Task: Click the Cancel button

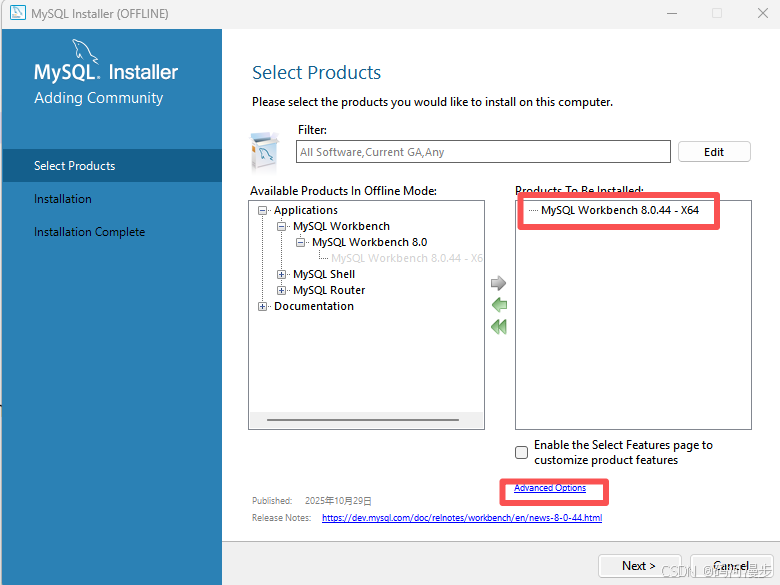Action: (x=731, y=566)
